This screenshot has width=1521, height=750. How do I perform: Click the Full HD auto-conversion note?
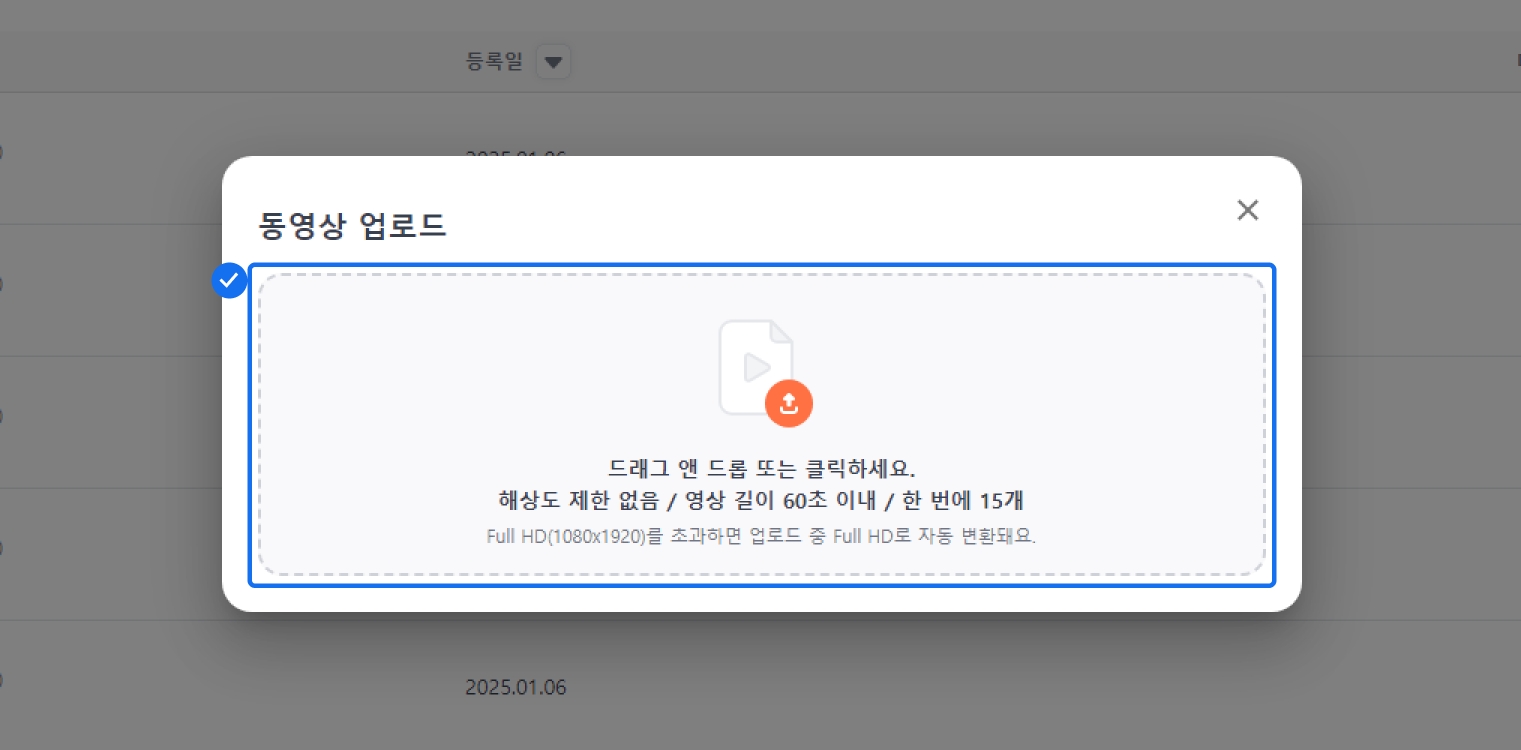(x=760, y=536)
